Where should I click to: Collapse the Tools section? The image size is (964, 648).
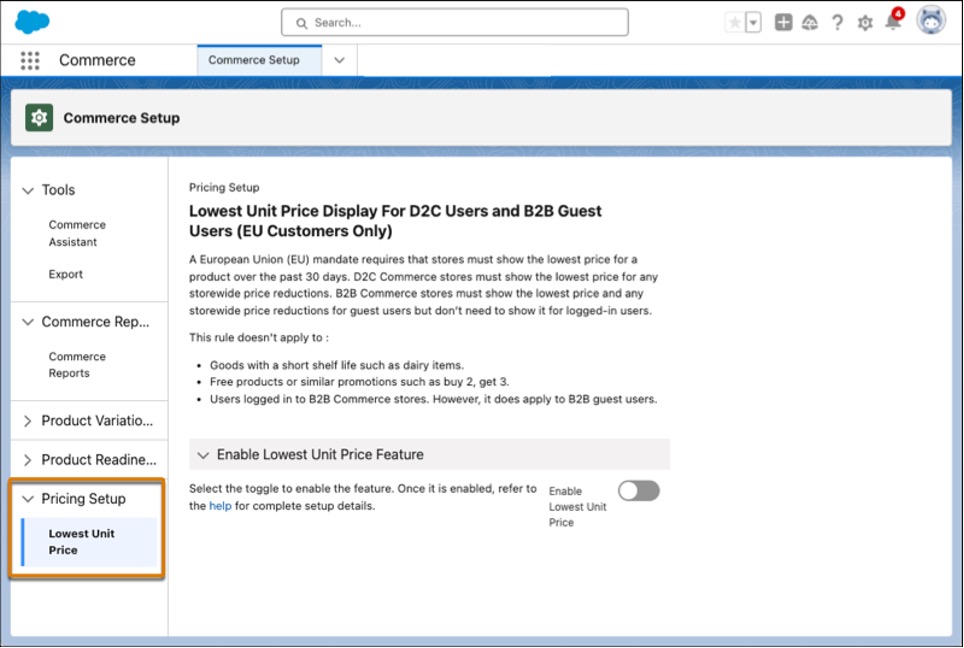point(28,191)
